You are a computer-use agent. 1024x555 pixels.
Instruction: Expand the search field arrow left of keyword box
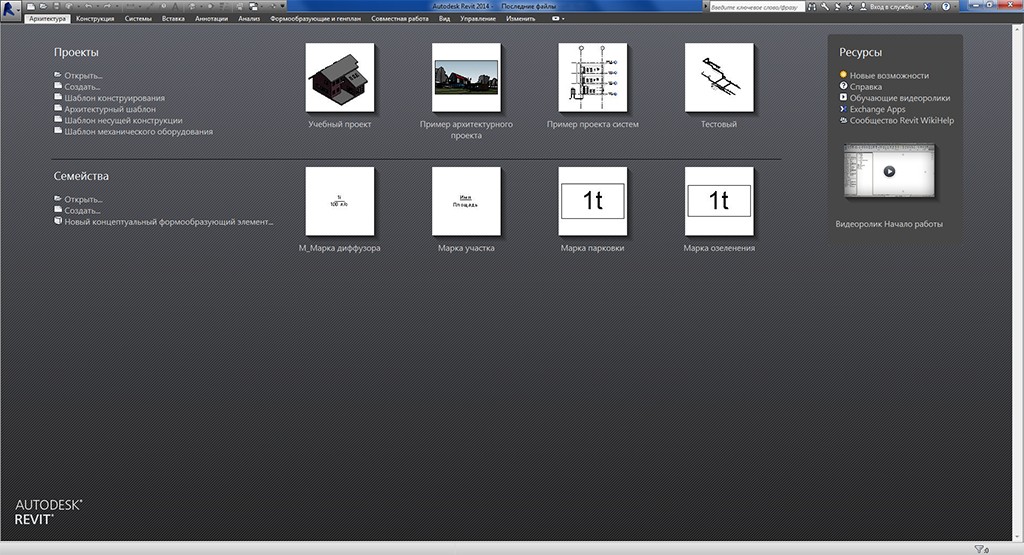[x=706, y=7]
